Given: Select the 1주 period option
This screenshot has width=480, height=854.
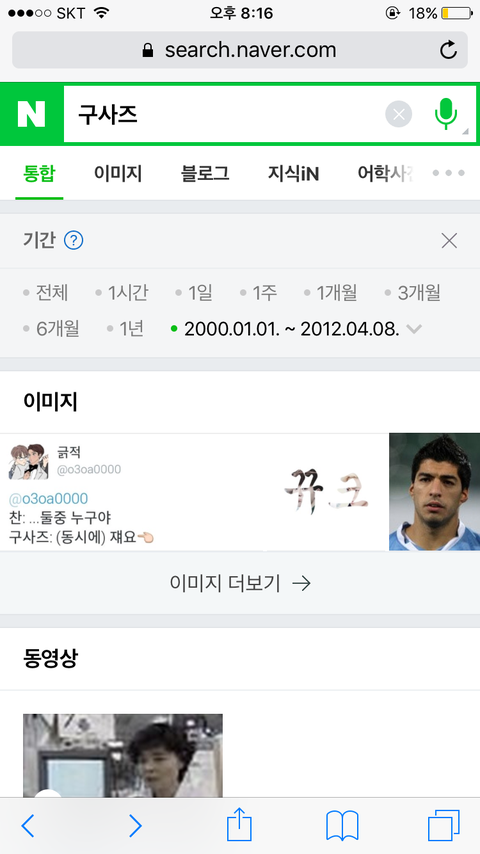Looking at the screenshot, I should pos(259,293).
